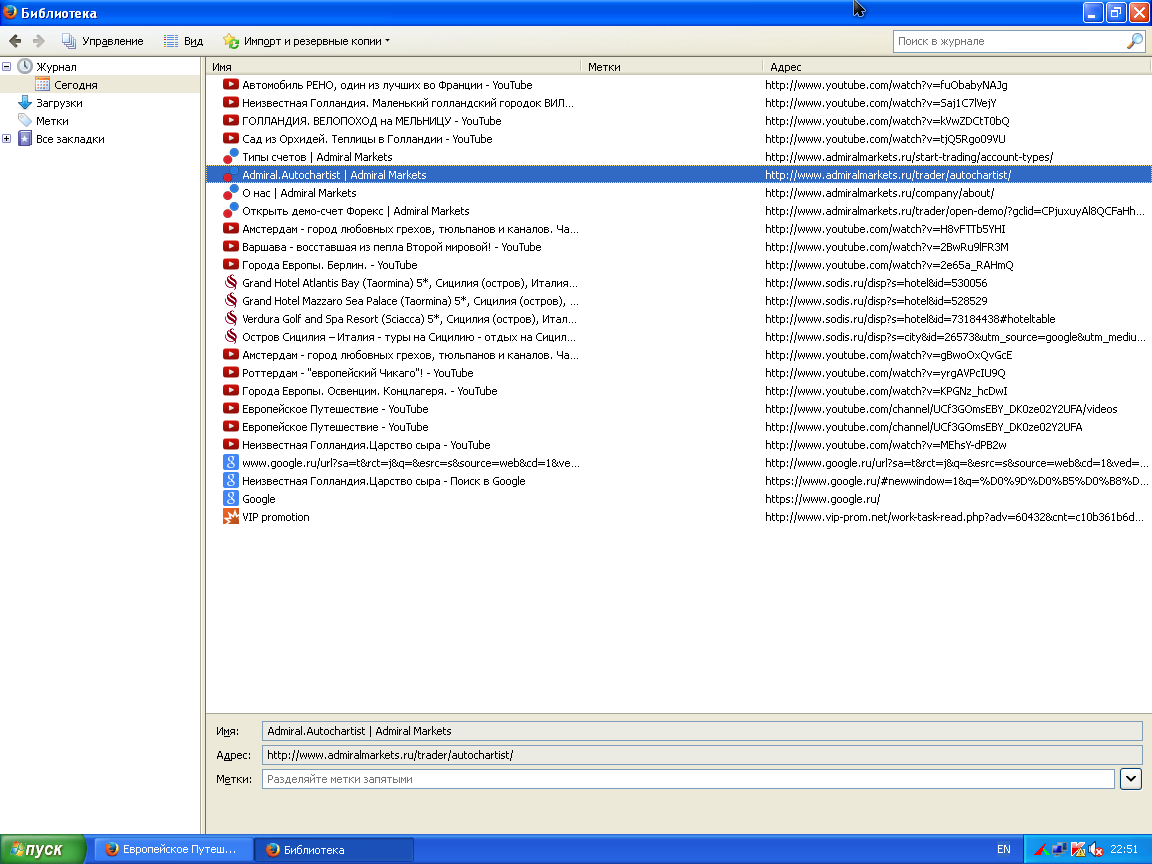Click YouTube icon of Роттердам row
This screenshot has height=864, width=1152.
[231, 372]
